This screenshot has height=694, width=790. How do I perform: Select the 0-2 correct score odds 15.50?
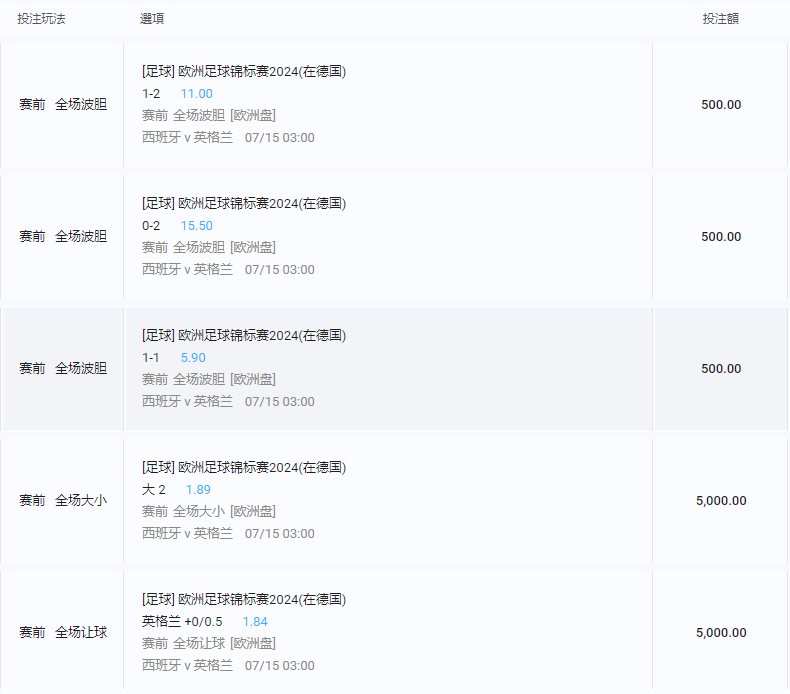click(x=196, y=226)
